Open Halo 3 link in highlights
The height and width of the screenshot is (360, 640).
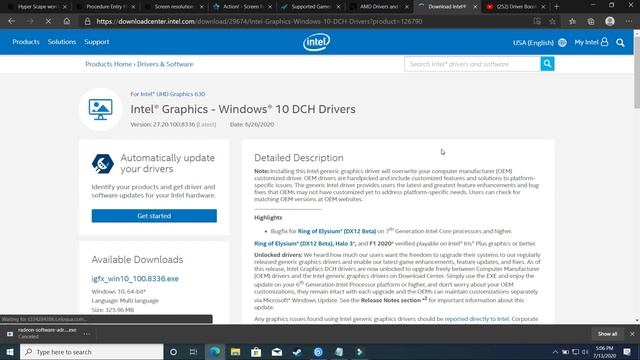pyautogui.click(x=345, y=244)
